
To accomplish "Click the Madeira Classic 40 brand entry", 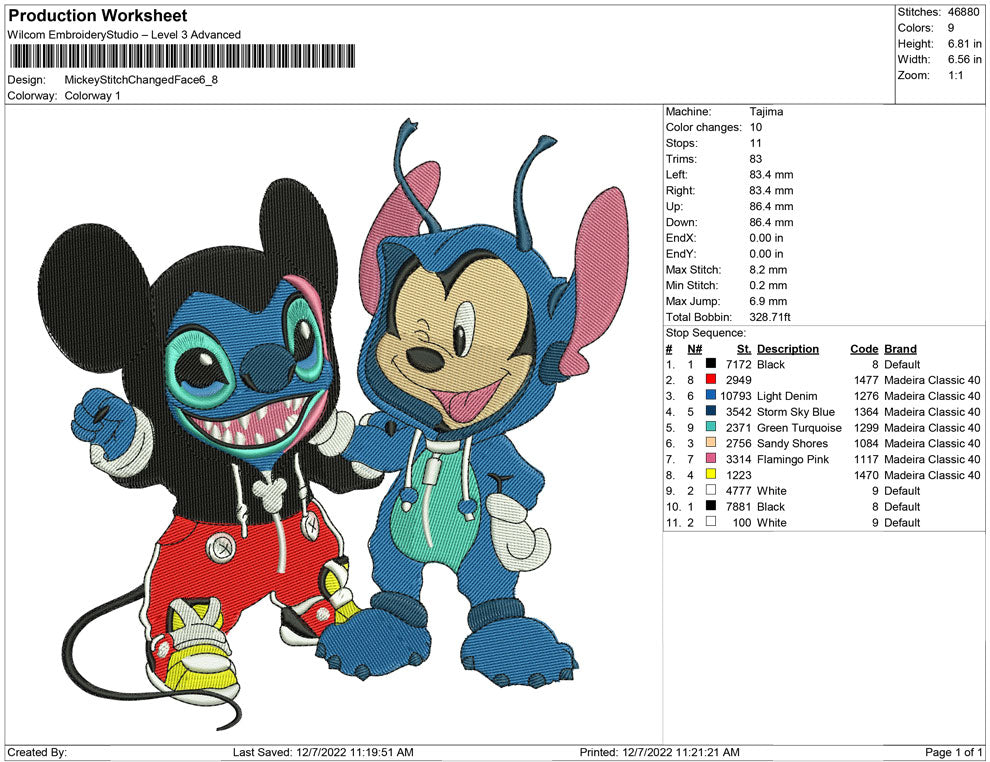I will pyautogui.click(x=932, y=380).
